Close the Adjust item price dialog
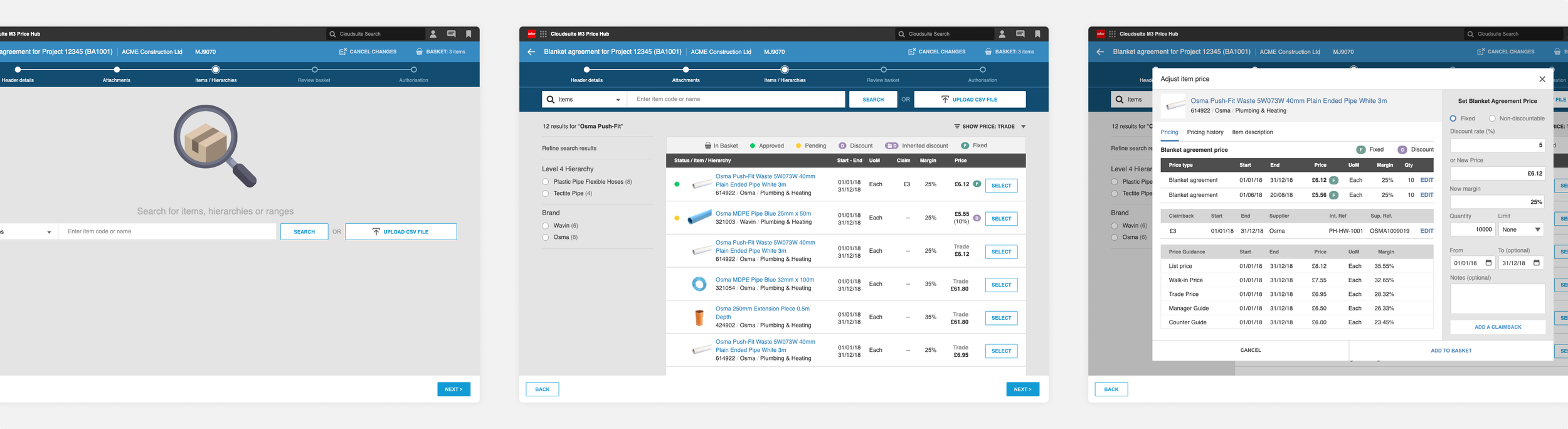Viewport: 1568px width, 429px height. (1542, 79)
